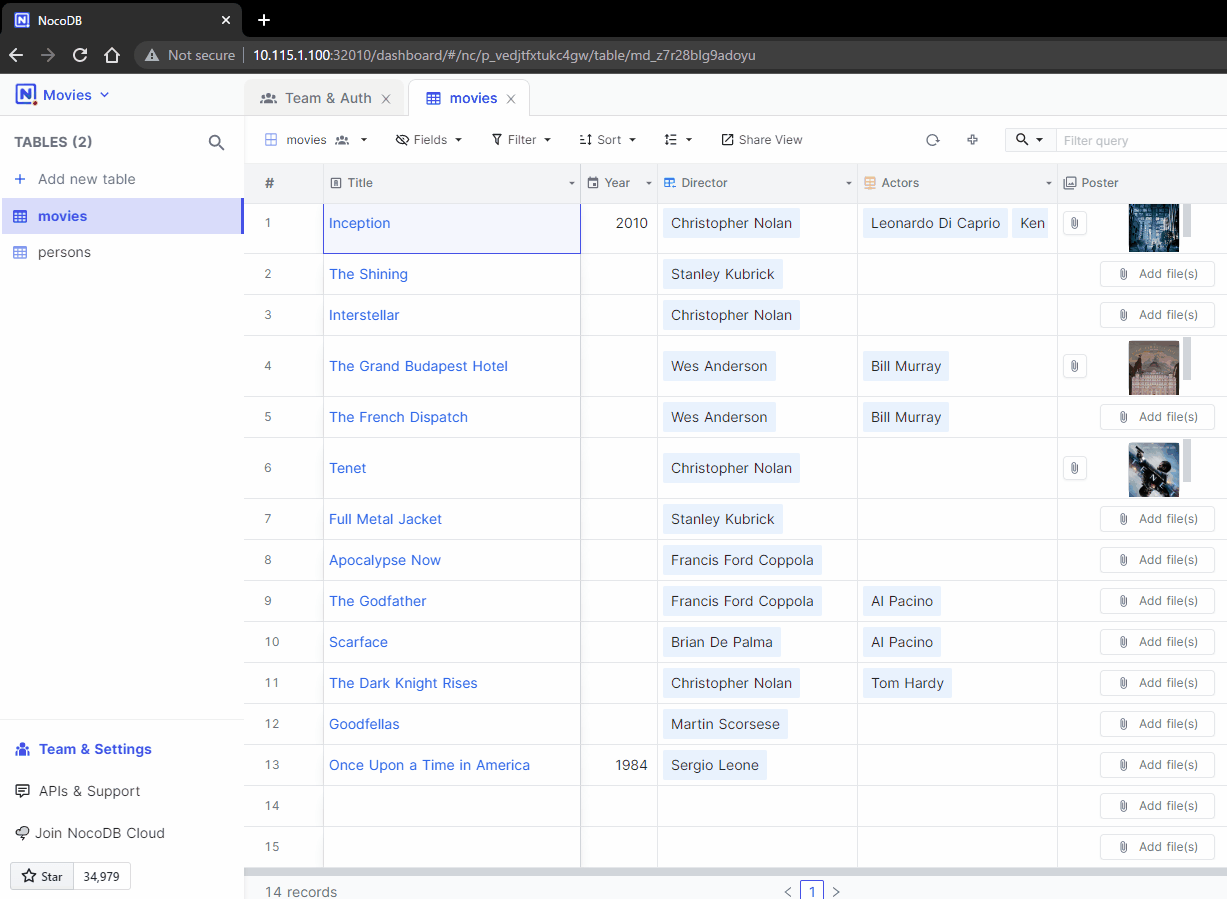The height and width of the screenshot is (899, 1227).
Task: Click the Inception poster thumbnail
Action: [x=1153, y=227]
